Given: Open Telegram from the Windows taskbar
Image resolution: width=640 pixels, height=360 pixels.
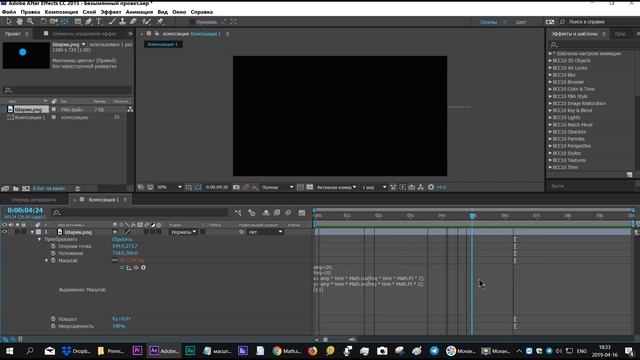Looking at the screenshot, I should coord(434,351).
